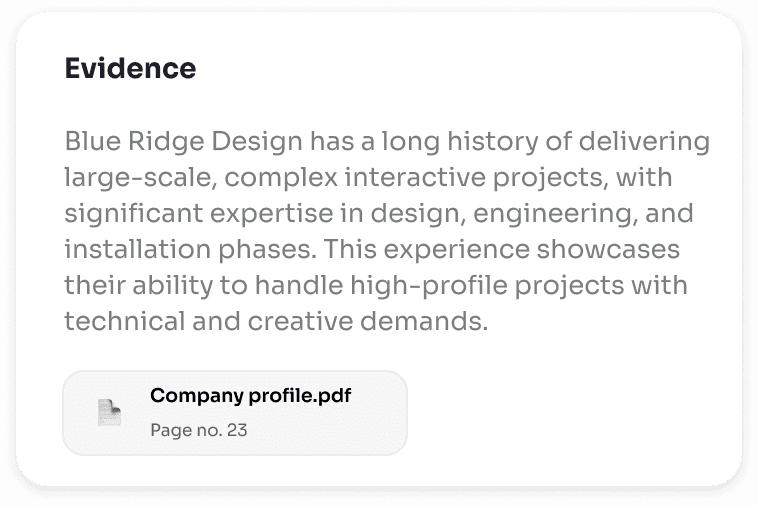Viewport: 758px width, 506px height.
Task: Click the word 'delivering' in the first line
Action: click(644, 142)
